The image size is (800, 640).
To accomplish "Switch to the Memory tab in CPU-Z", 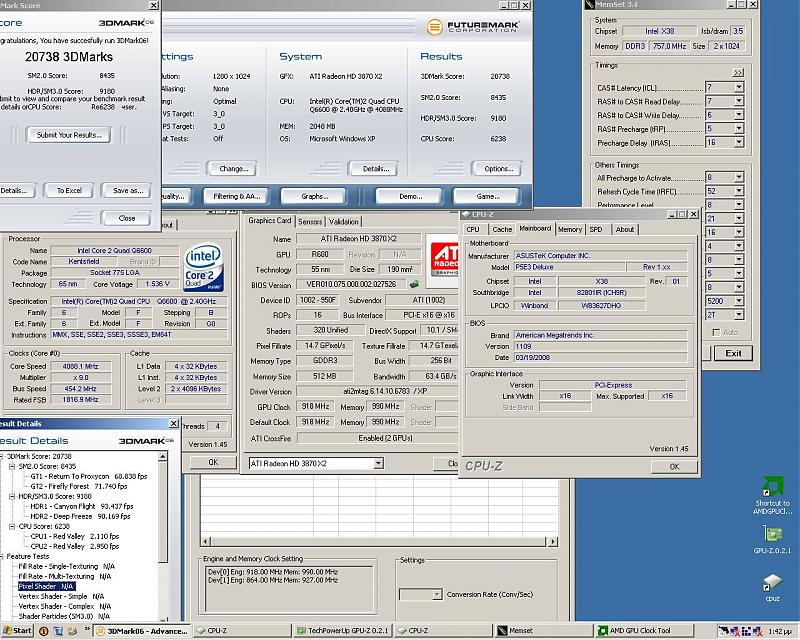I will [x=569, y=230].
